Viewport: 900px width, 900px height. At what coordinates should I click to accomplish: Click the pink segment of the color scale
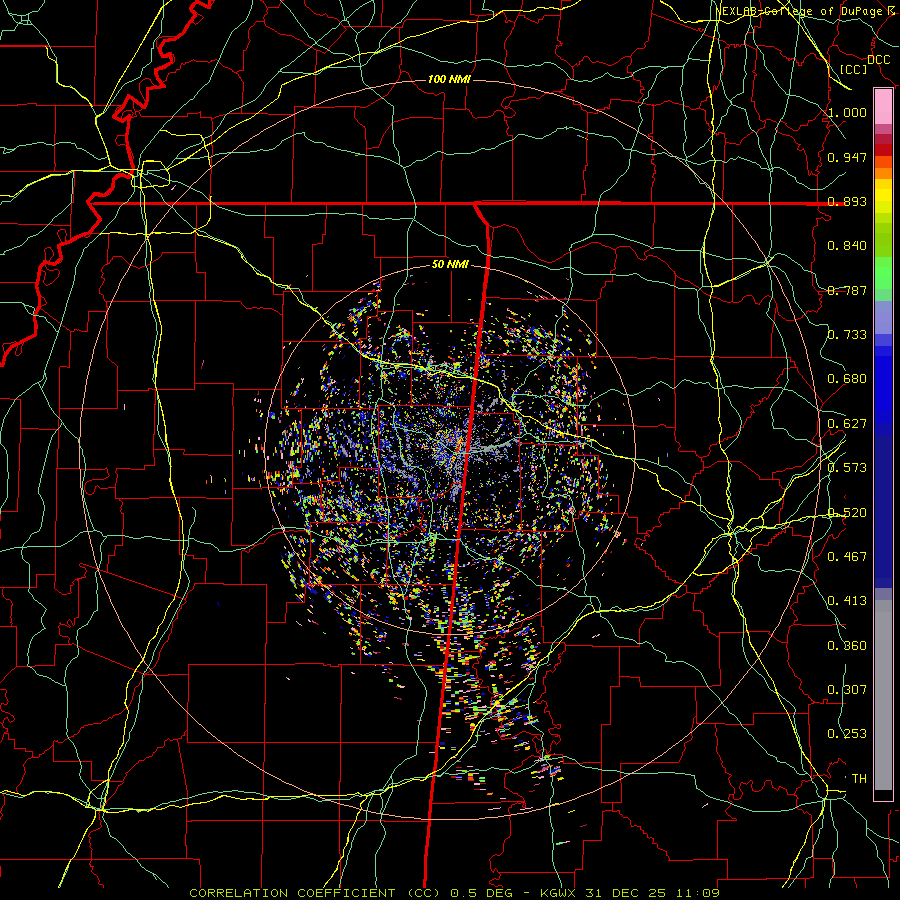pyautogui.click(x=883, y=107)
